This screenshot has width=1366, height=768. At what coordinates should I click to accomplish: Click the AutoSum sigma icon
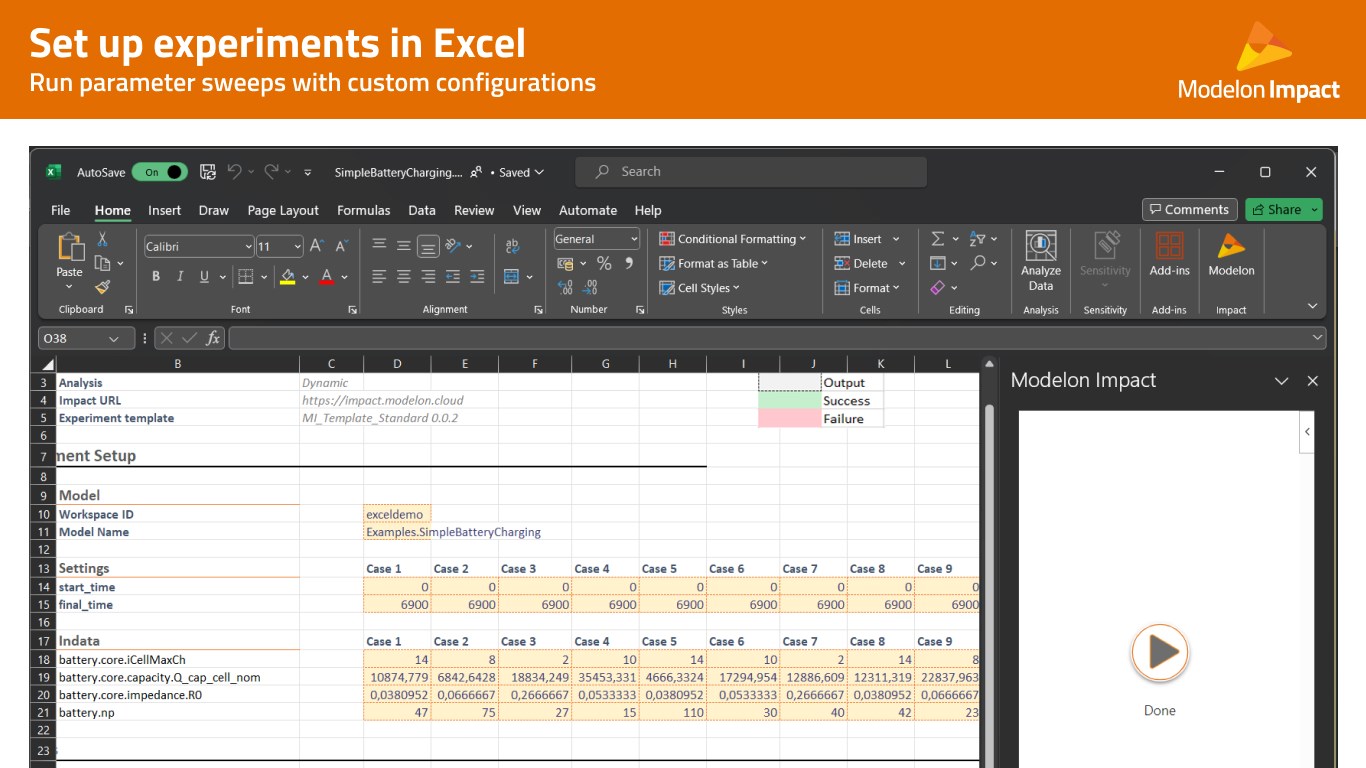pos(938,239)
